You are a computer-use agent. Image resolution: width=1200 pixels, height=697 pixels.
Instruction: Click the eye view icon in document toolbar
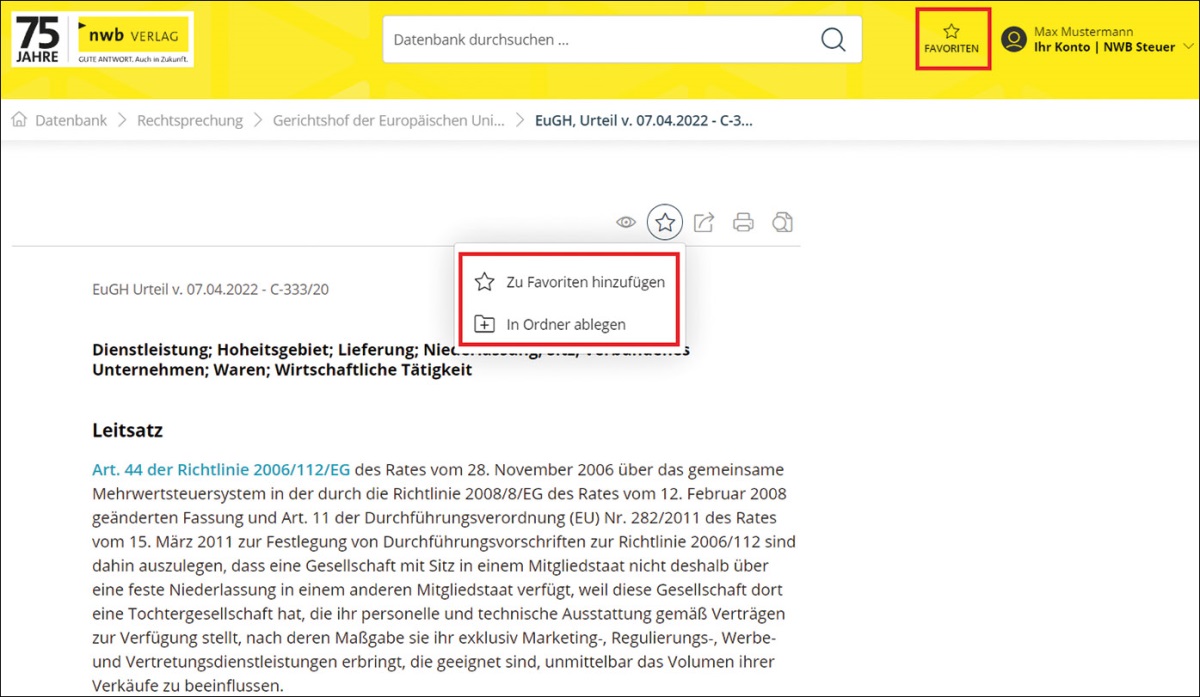click(626, 222)
